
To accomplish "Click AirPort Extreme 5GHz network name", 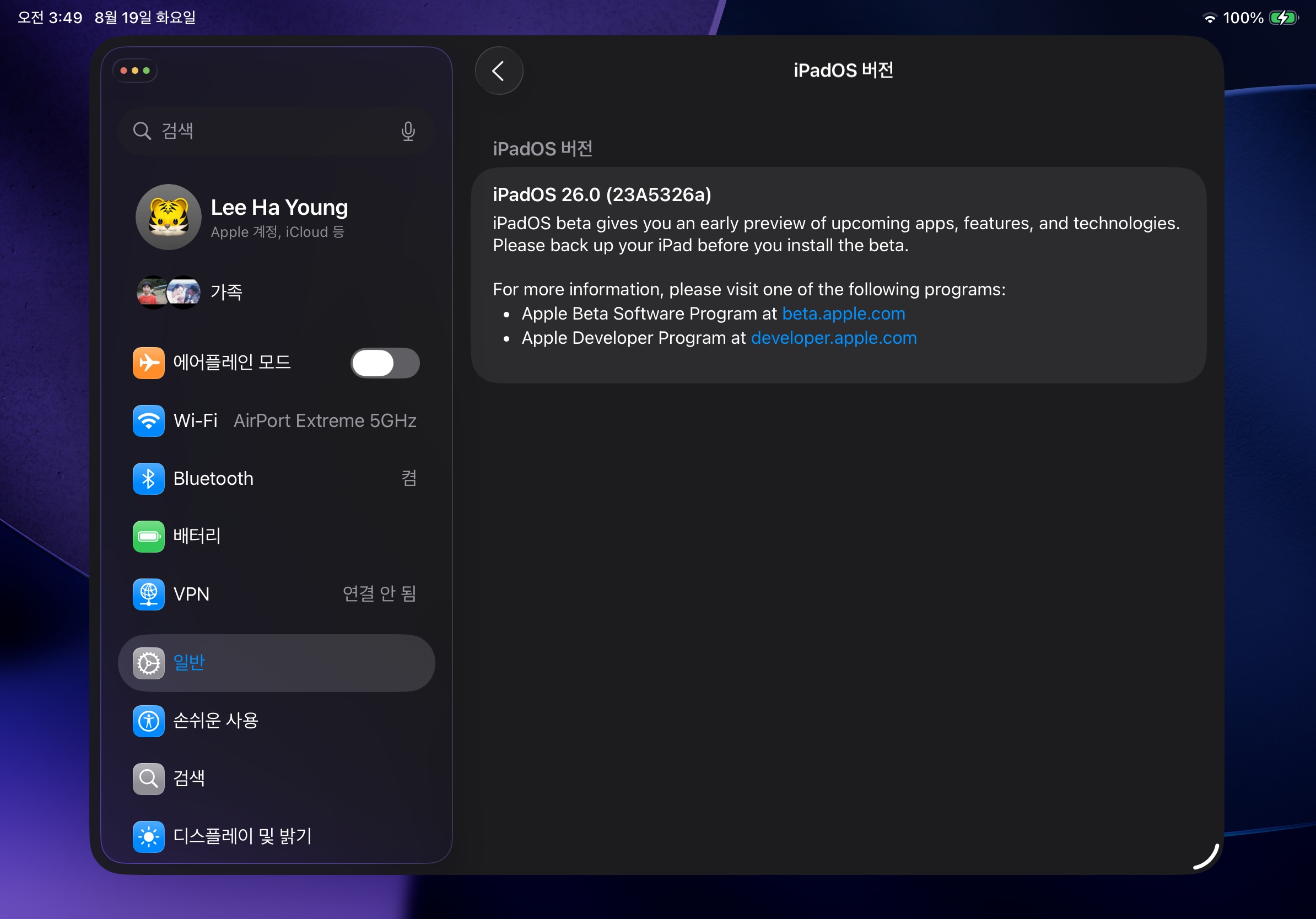I will (325, 420).
